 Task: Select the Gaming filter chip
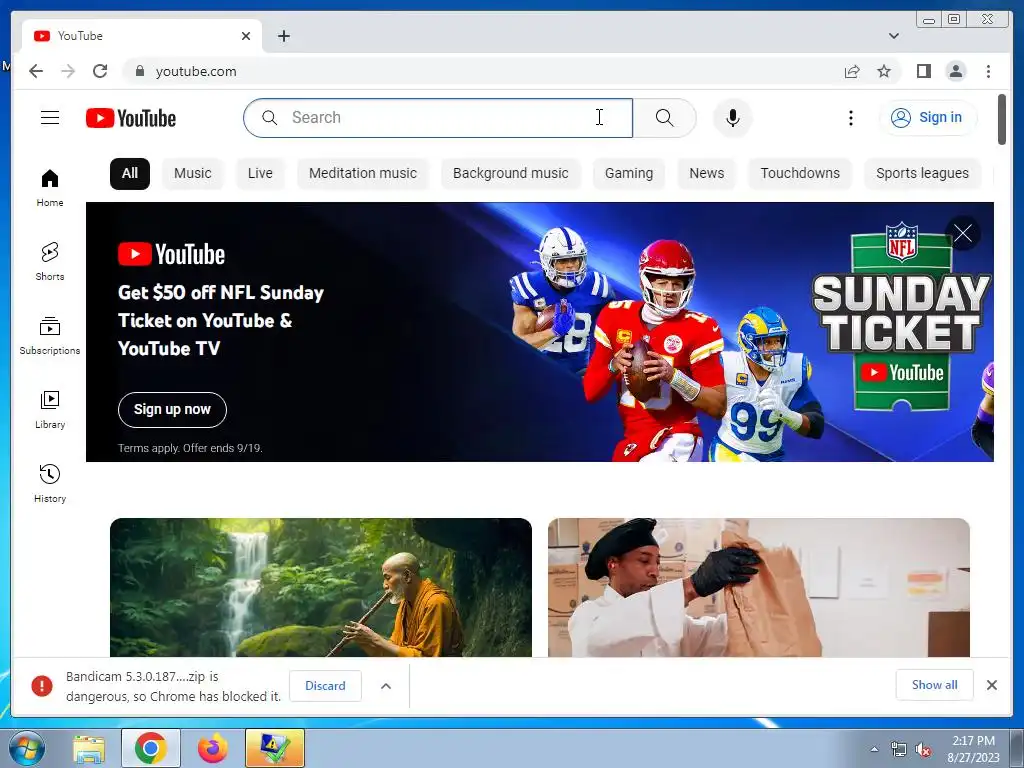pyautogui.click(x=628, y=174)
